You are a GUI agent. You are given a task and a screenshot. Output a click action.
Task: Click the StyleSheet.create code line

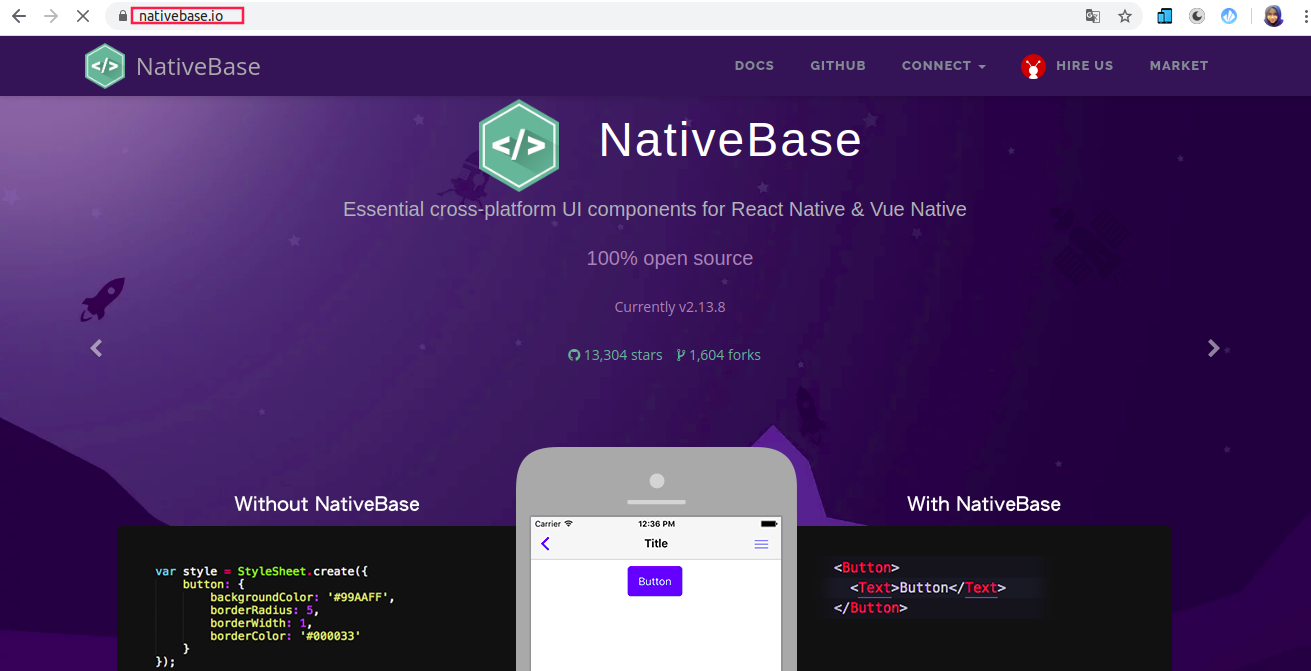pos(262,571)
